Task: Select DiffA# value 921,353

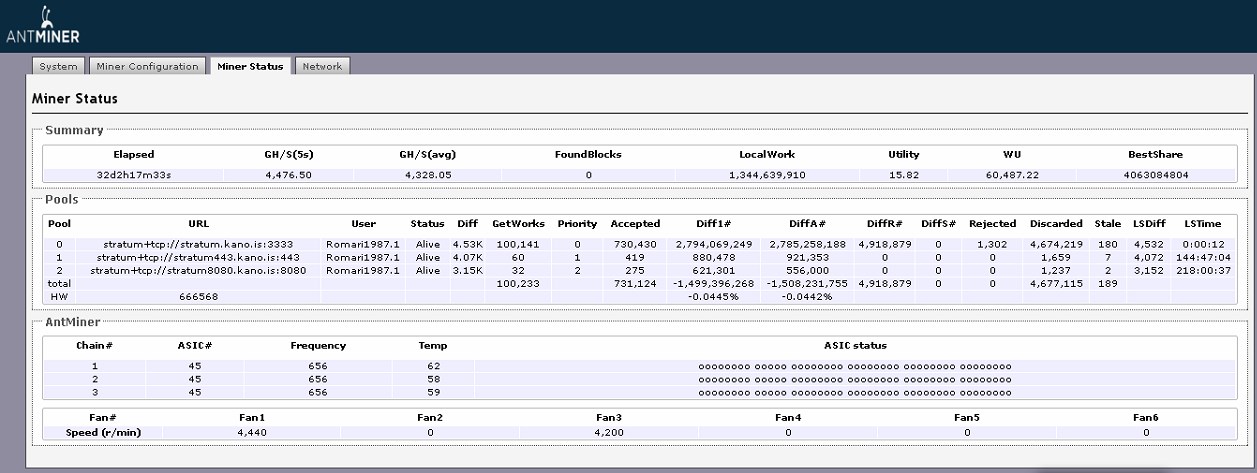Action: click(x=808, y=257)
